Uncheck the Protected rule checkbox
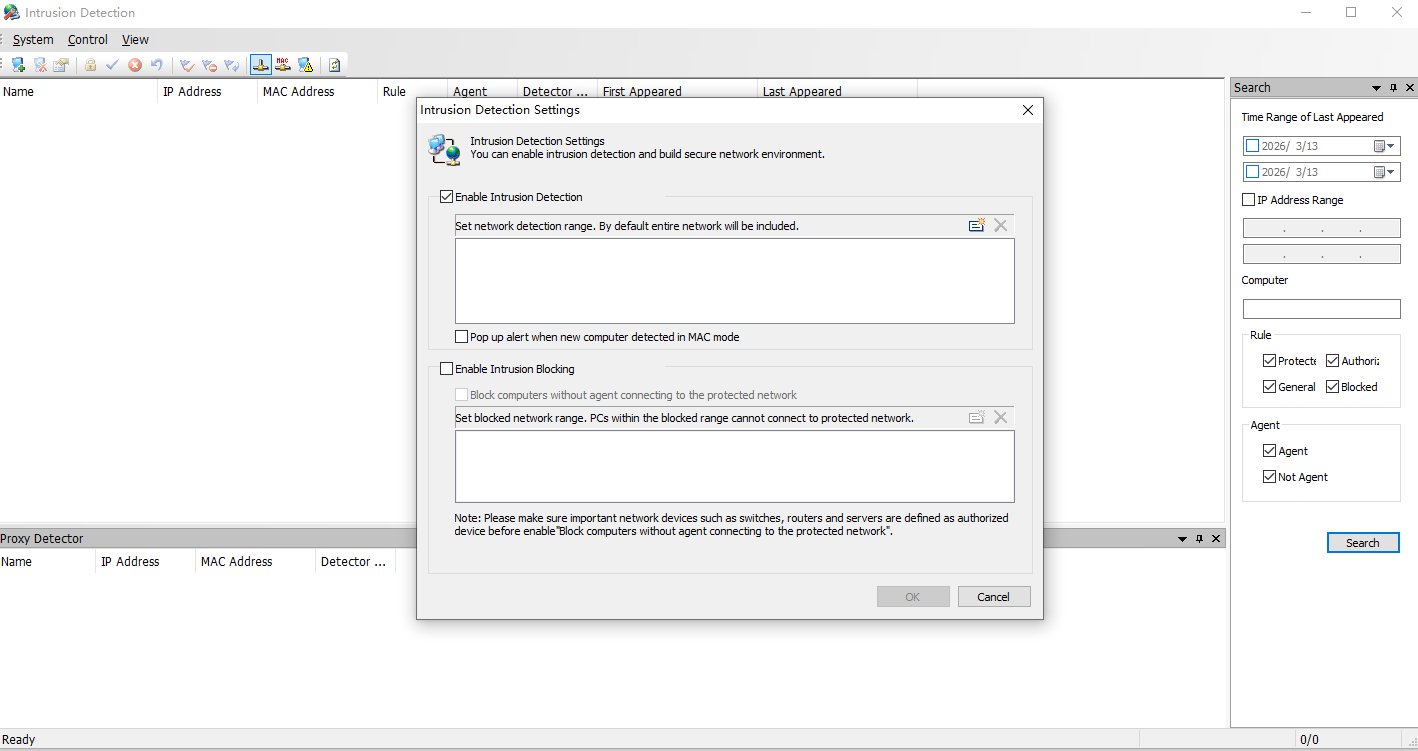Image resolution: width=1418 pixels, height=751 pixels. (1270, 361)
